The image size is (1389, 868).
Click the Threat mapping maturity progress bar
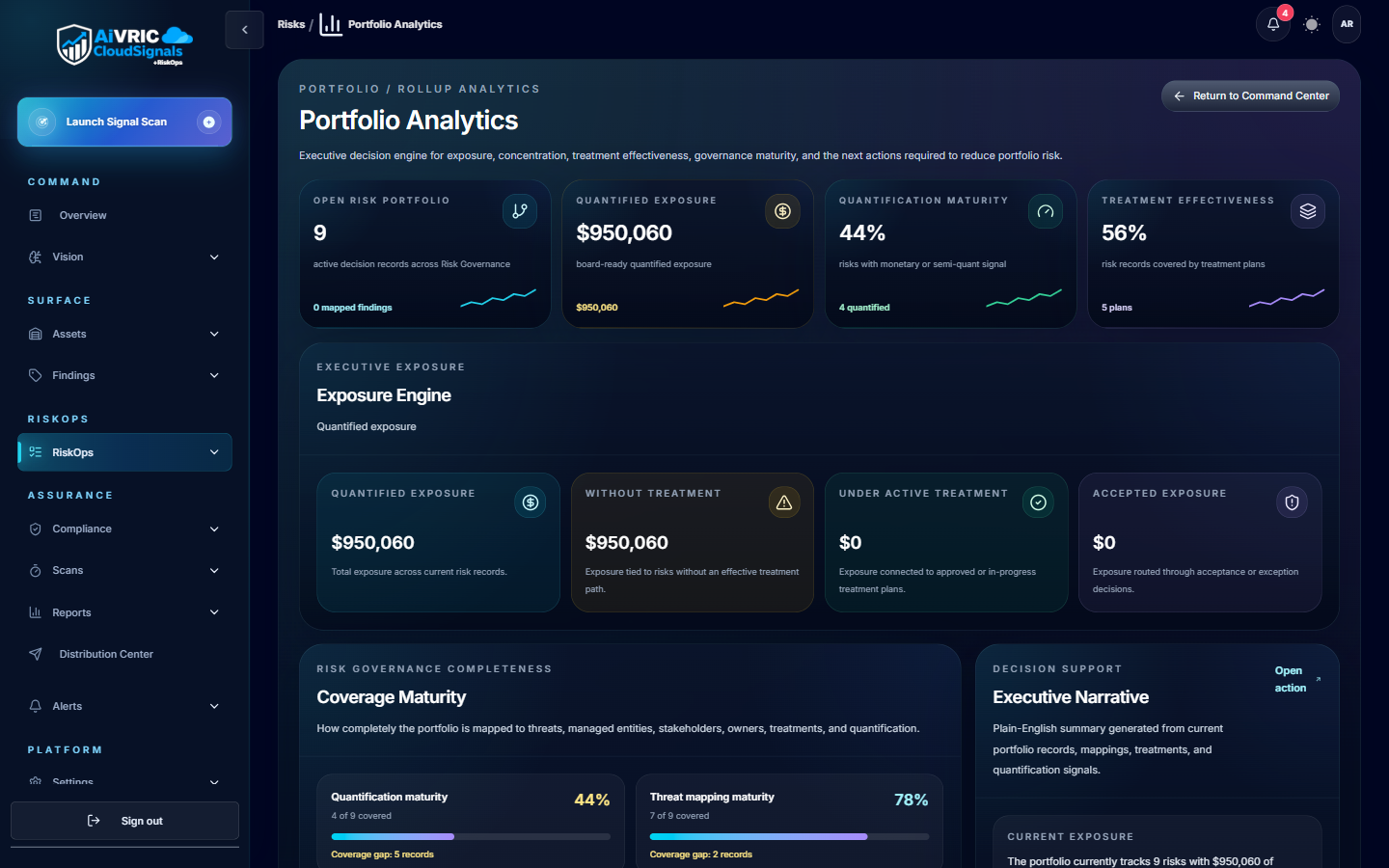[x=789, y=836]
